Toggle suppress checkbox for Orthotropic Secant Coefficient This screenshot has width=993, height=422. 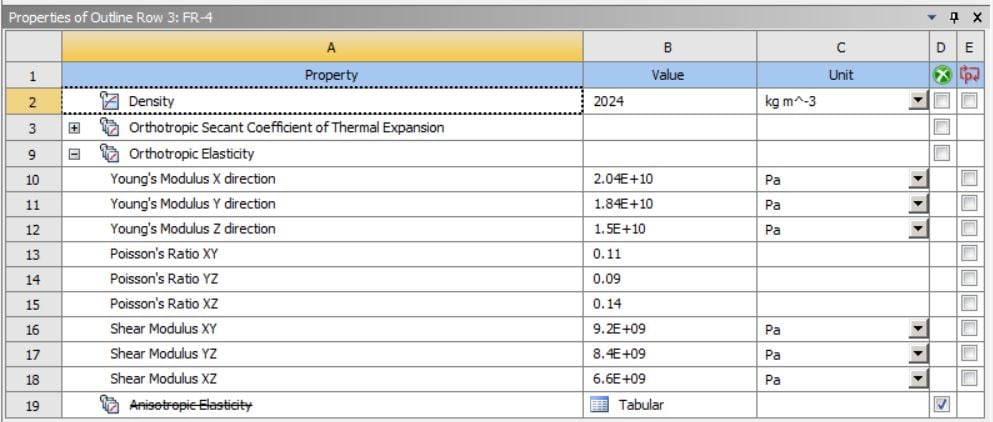point(942,127)
